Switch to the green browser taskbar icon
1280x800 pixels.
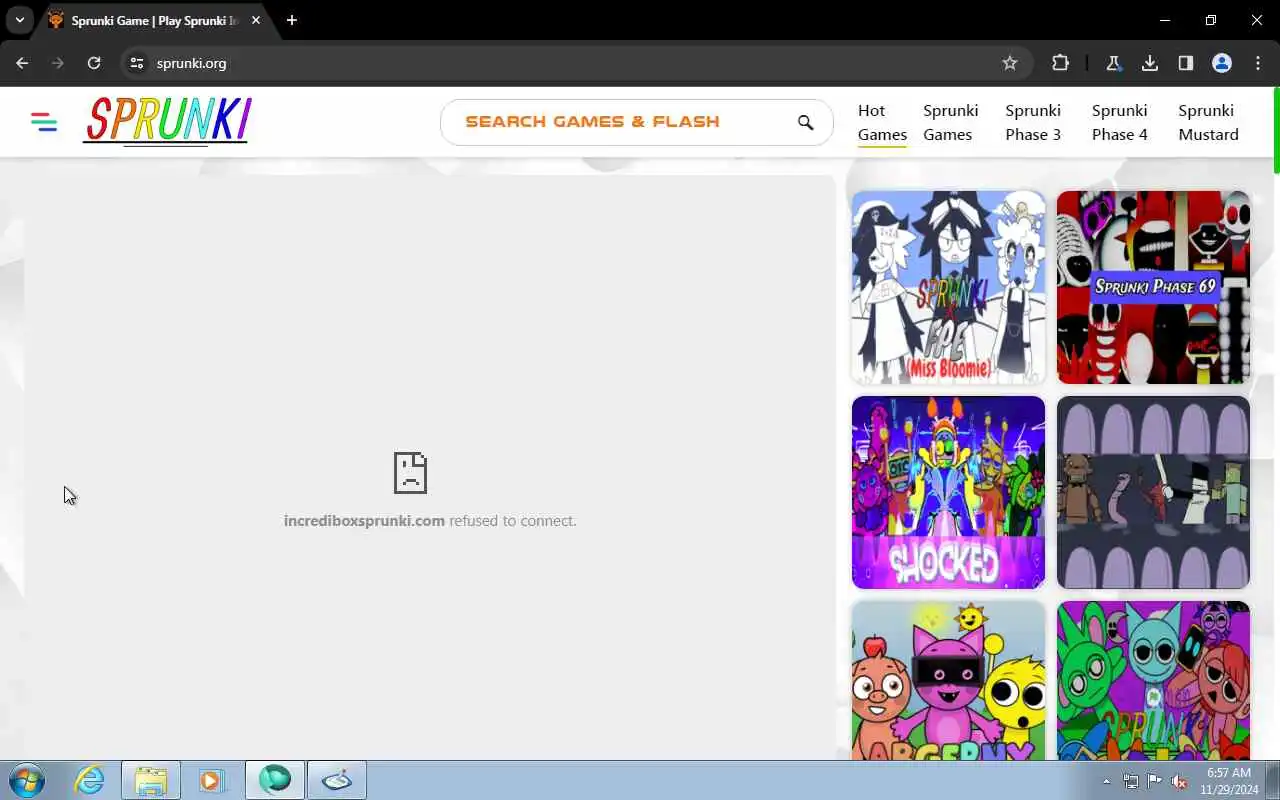click(275, 780)
